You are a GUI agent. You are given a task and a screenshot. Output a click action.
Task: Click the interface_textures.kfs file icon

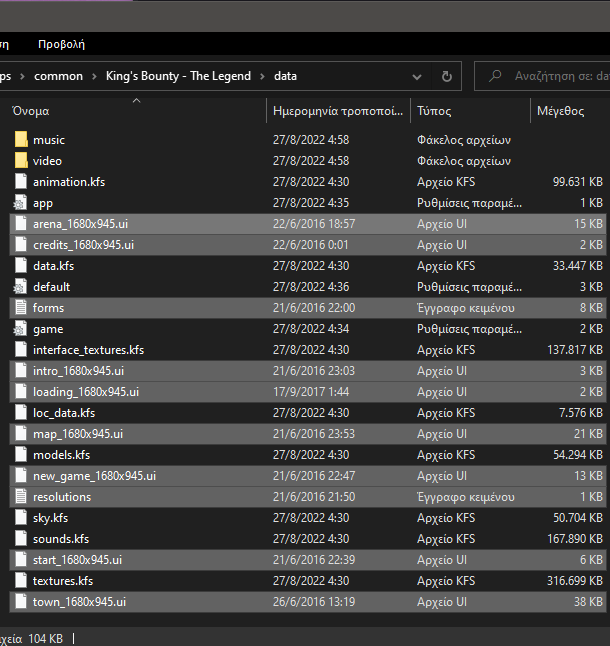21,350
